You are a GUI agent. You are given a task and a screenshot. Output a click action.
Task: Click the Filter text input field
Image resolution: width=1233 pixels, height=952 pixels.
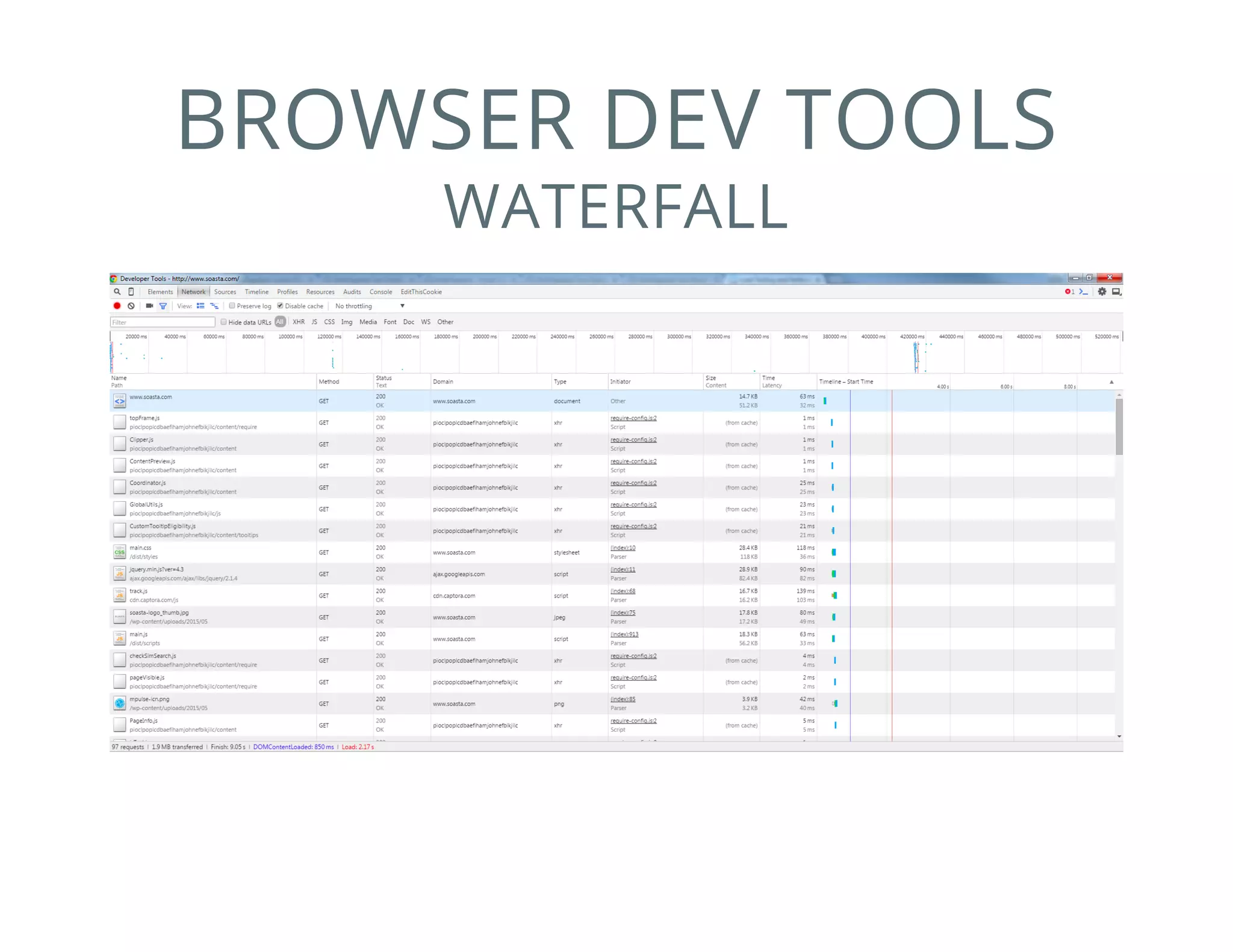pyautogui.click(x=162, y=322)
